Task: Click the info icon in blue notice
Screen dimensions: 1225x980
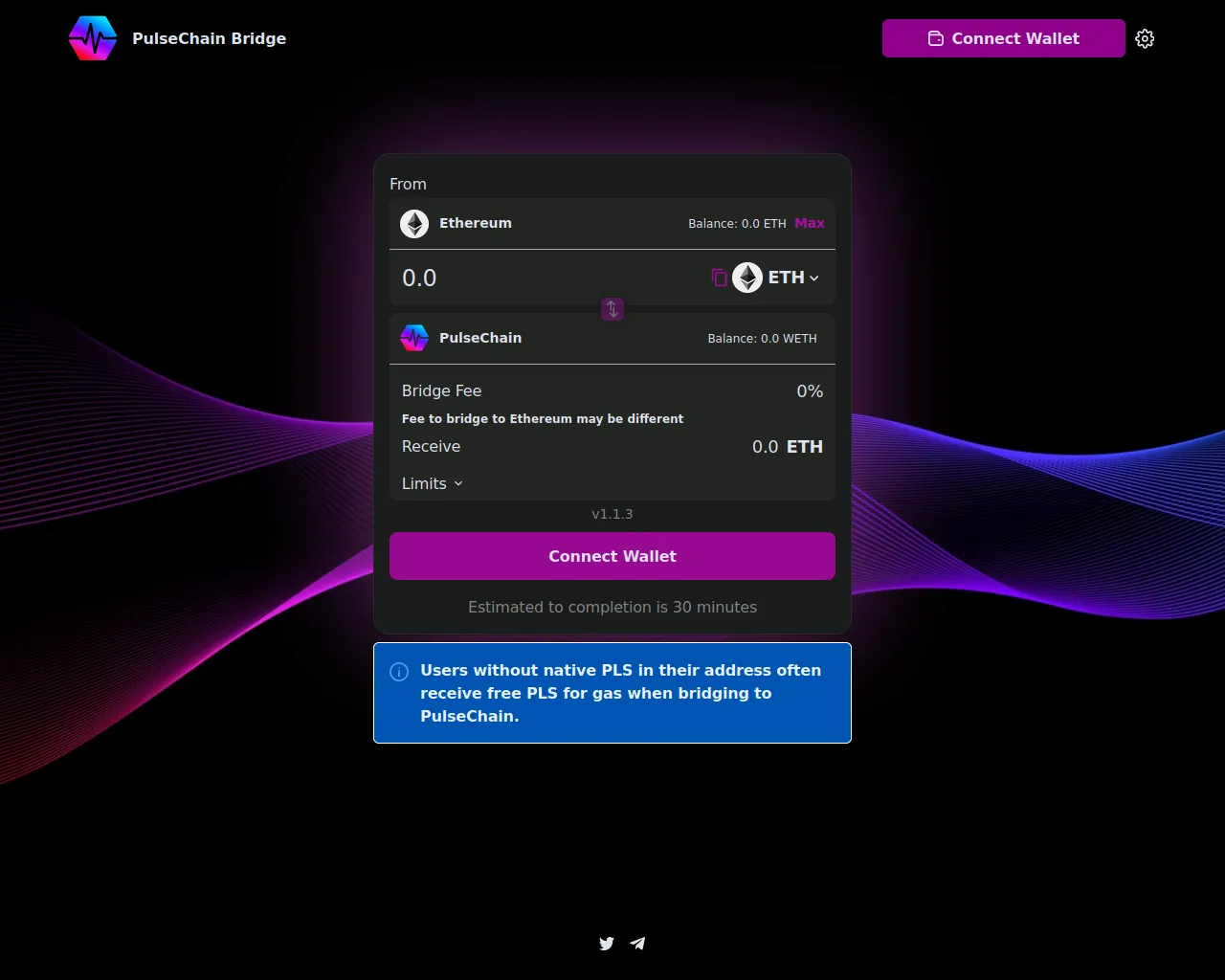Action: point(399,672)
